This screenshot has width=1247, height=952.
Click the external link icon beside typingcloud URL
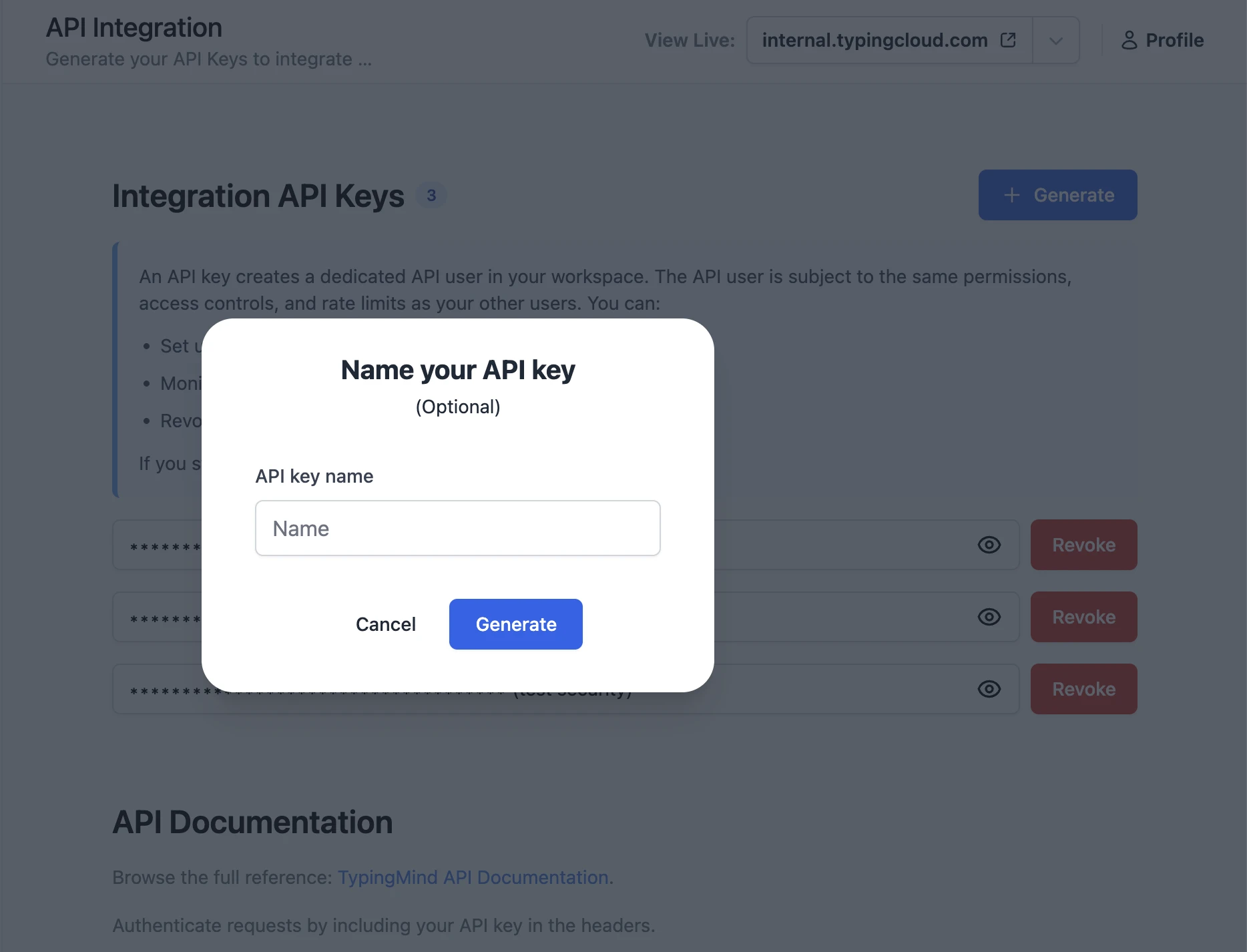pos(1008,40)
